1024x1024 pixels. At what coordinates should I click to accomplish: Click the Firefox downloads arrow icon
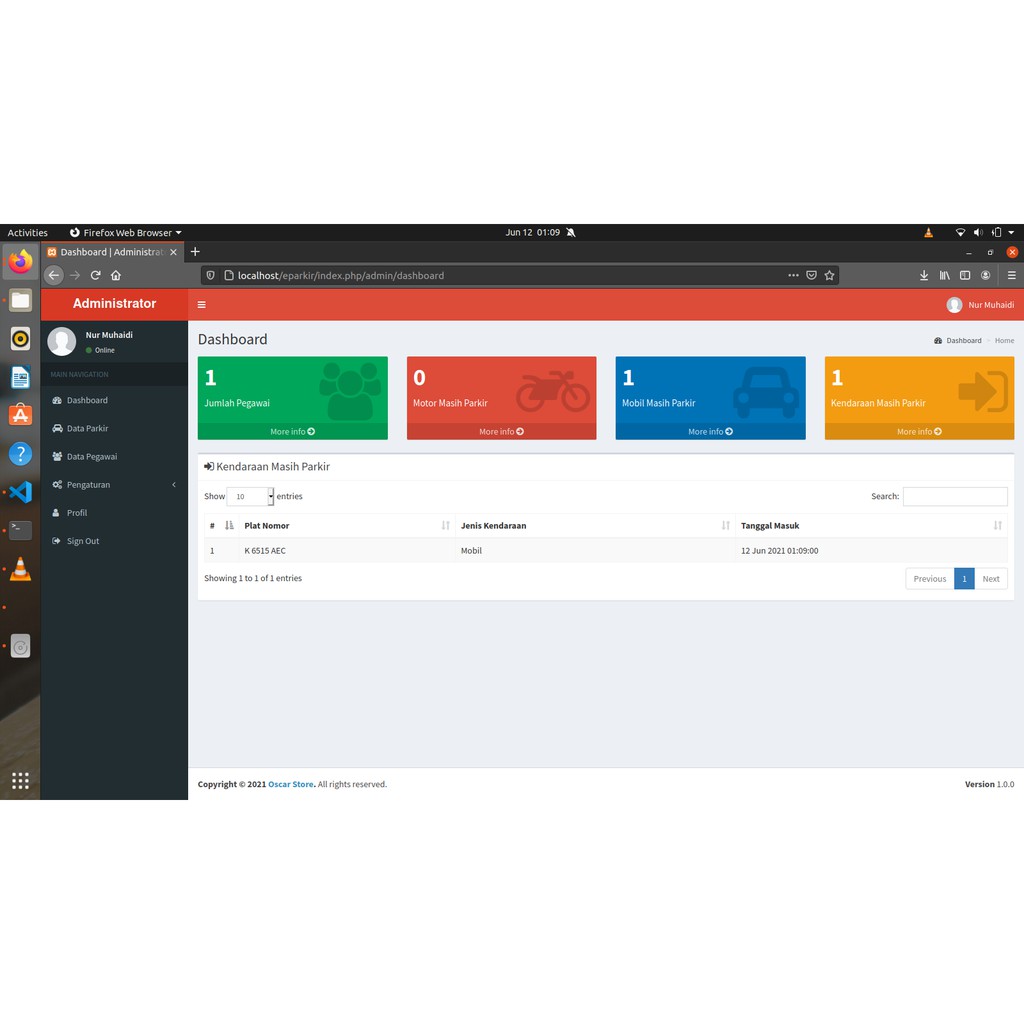924,275
